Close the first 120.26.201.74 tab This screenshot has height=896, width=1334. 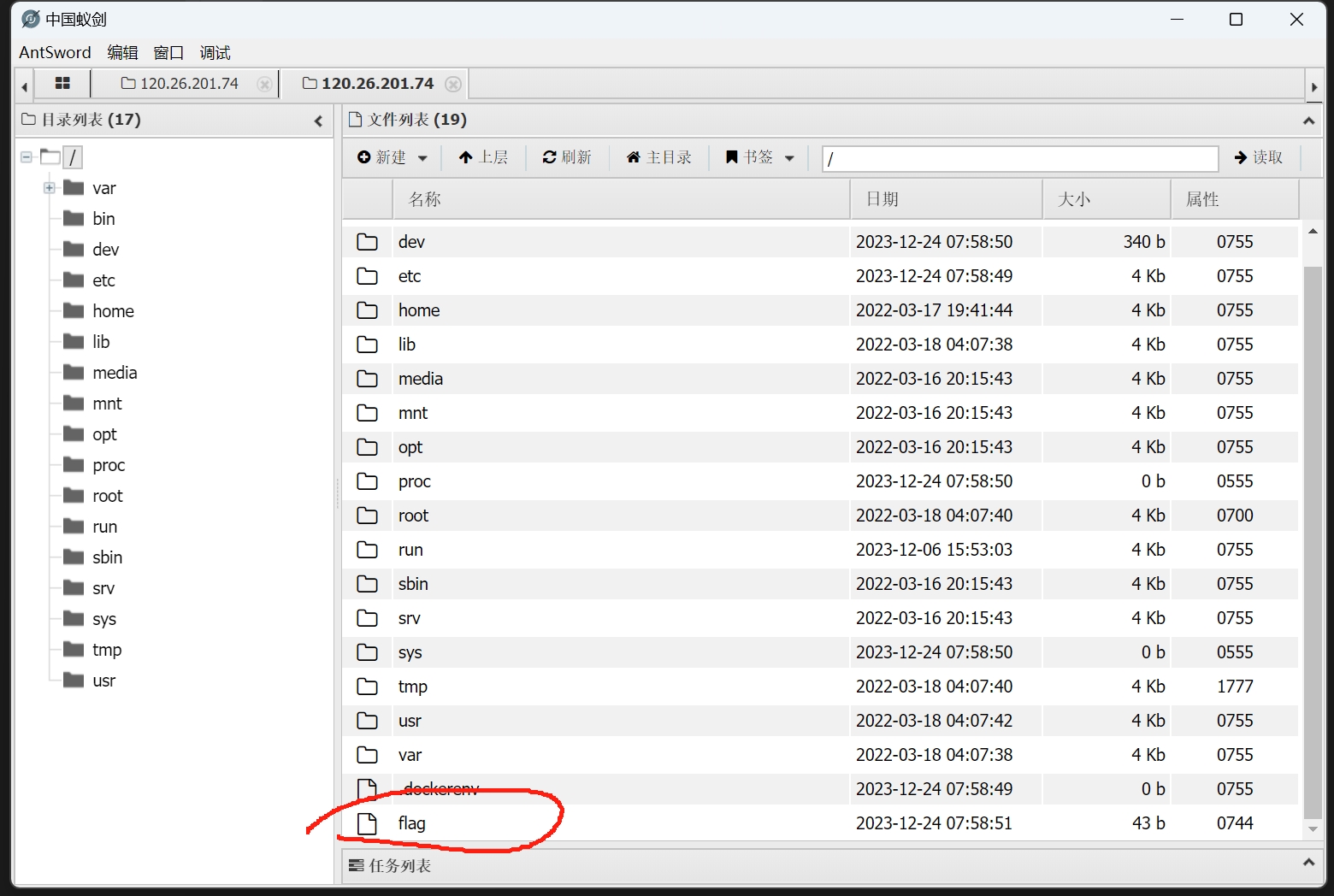(x=264, y=84)
